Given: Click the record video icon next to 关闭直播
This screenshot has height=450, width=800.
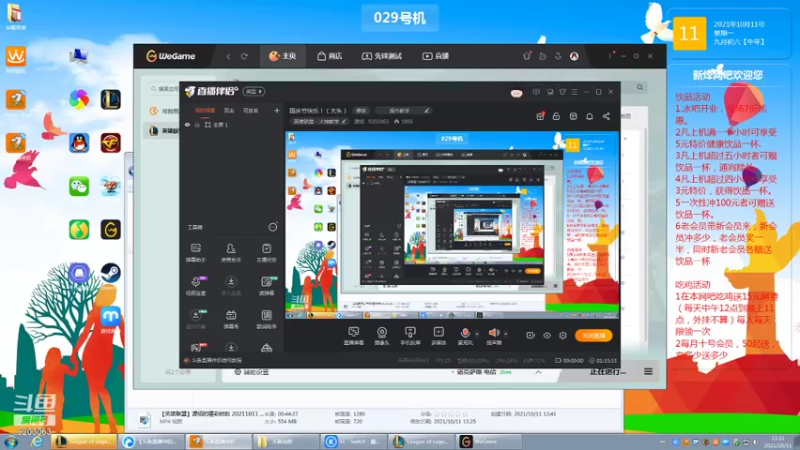Looking at the screenshot, I should [x=531, y=335].
